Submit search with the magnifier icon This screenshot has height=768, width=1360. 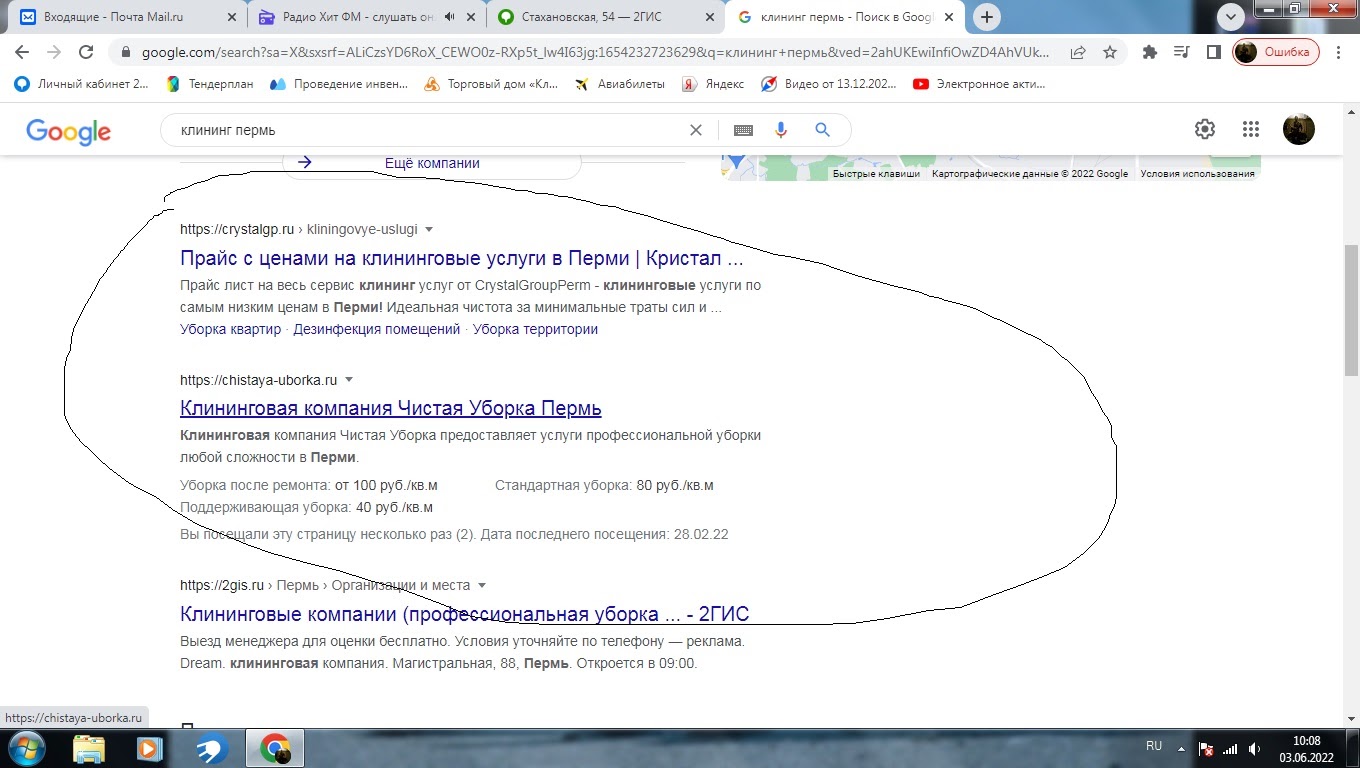point(823,130)
